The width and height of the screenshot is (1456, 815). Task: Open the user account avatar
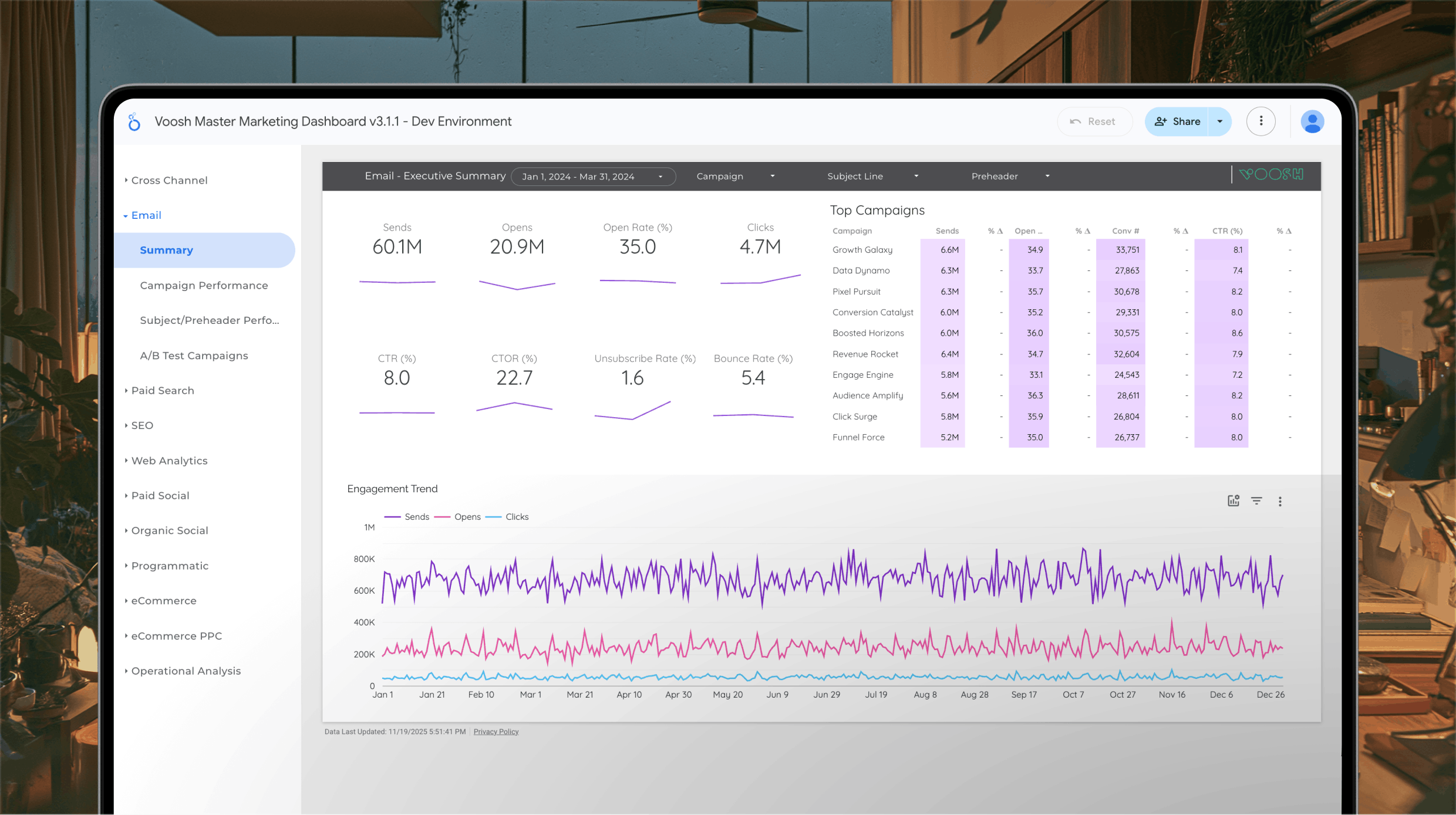[1312, 121]
